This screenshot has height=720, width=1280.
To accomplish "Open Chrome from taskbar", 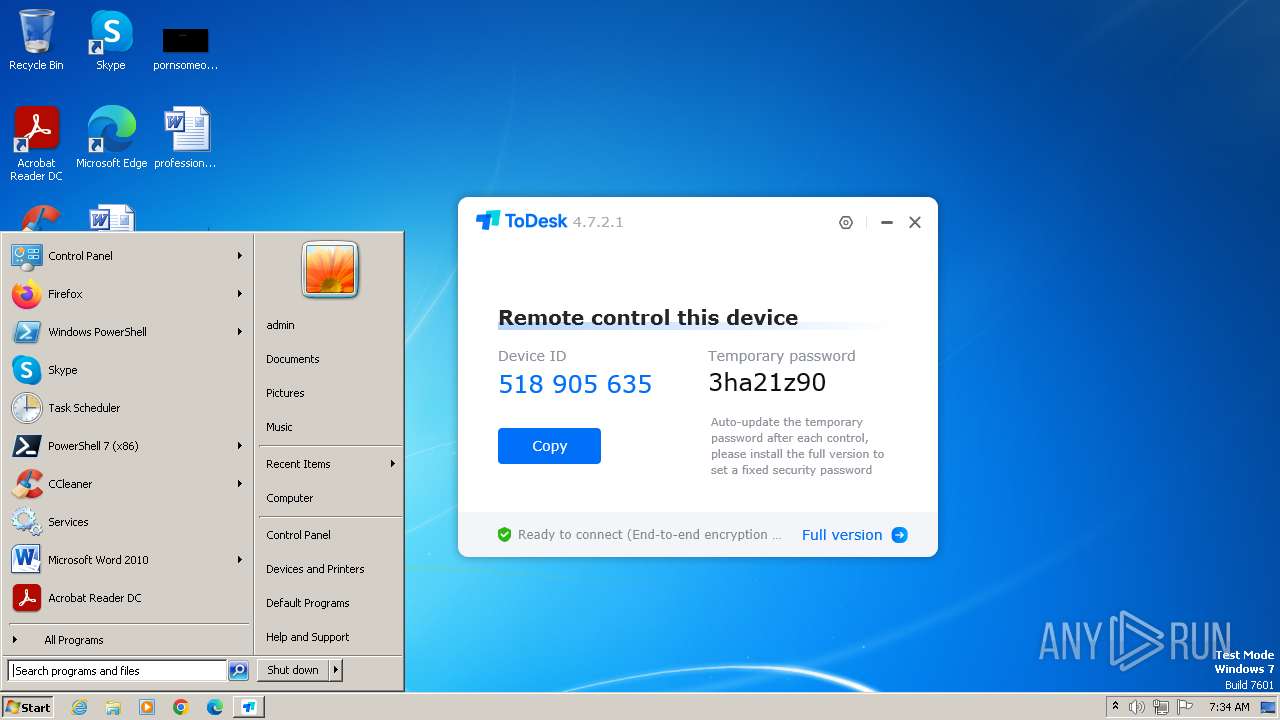I will [181, 707].
